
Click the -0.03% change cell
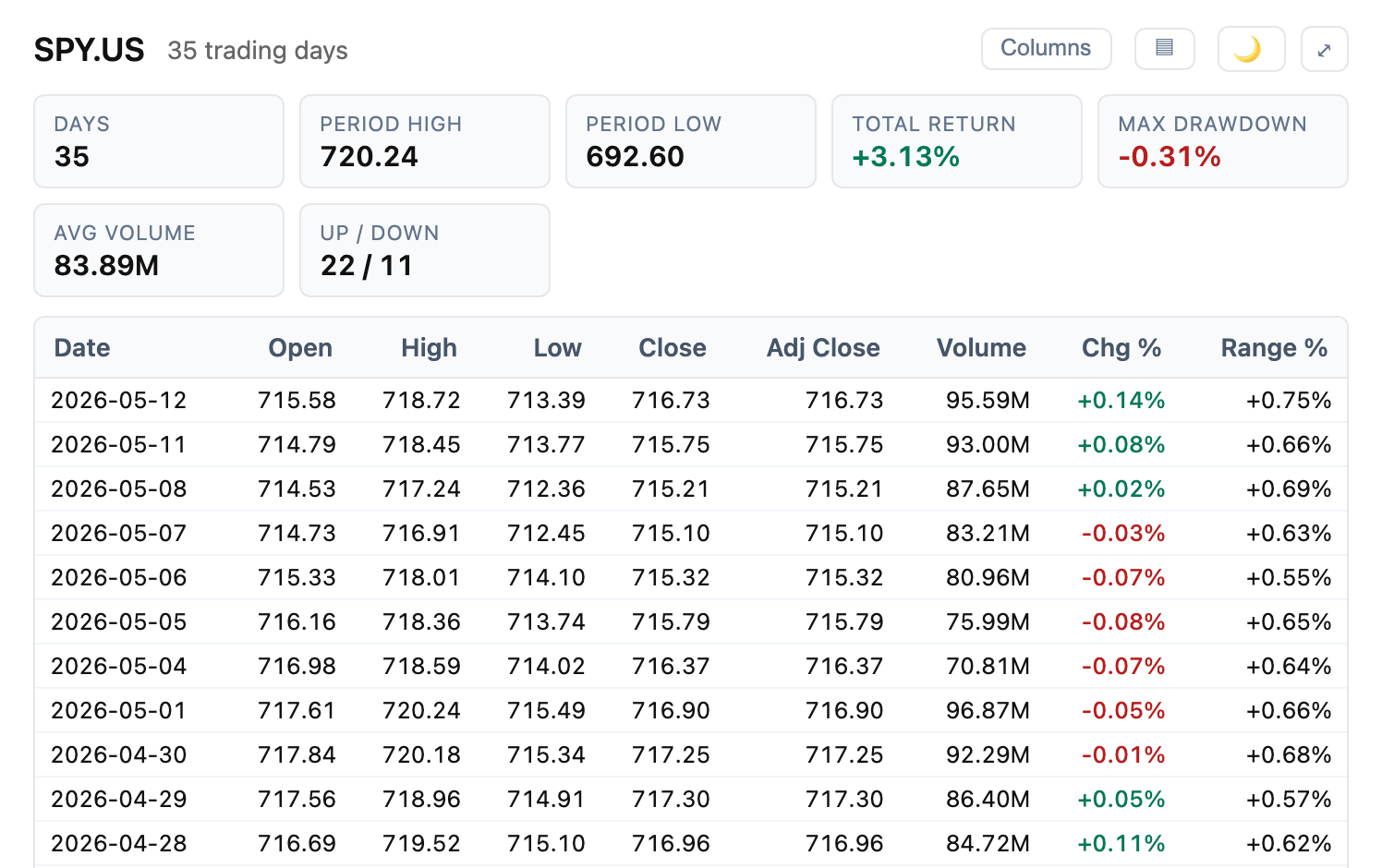click(1122, 533)
